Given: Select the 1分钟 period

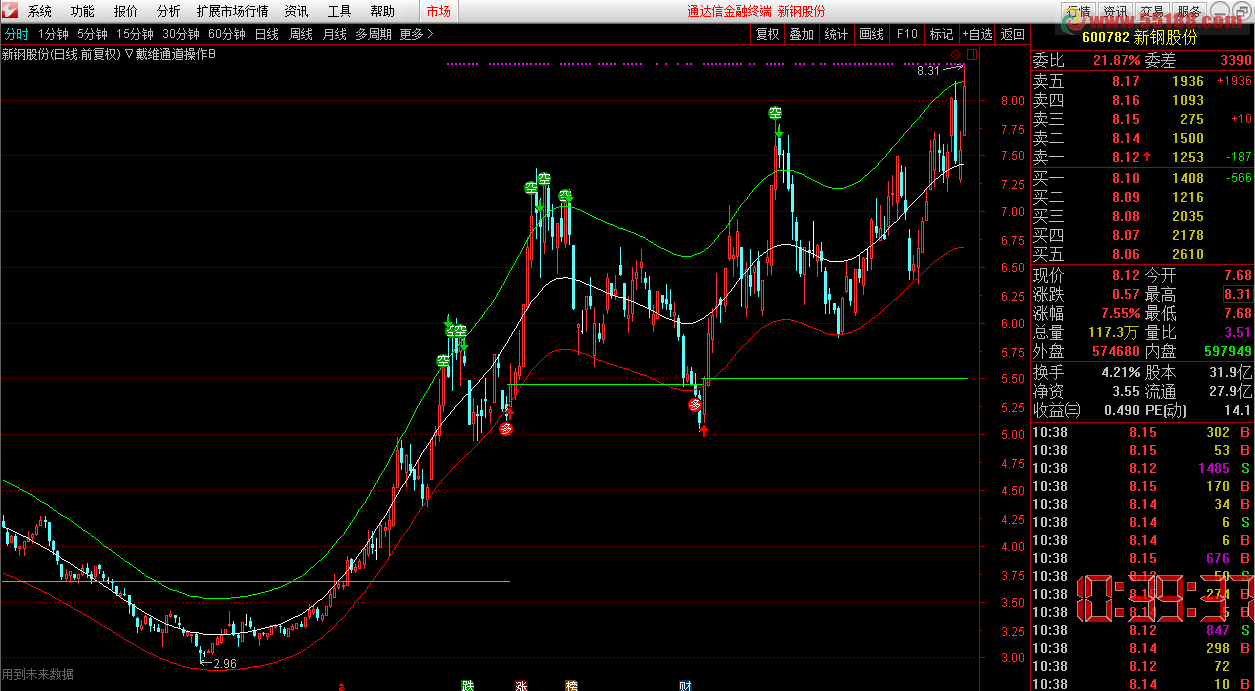Looking at the screenshot, I should coord(53,34).
